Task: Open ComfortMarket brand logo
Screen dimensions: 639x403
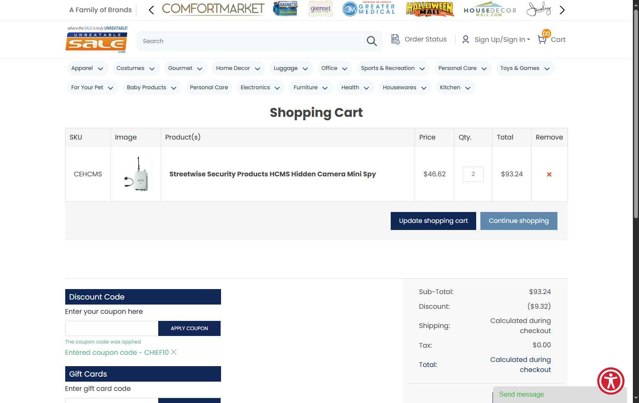Action: [213, 9]
